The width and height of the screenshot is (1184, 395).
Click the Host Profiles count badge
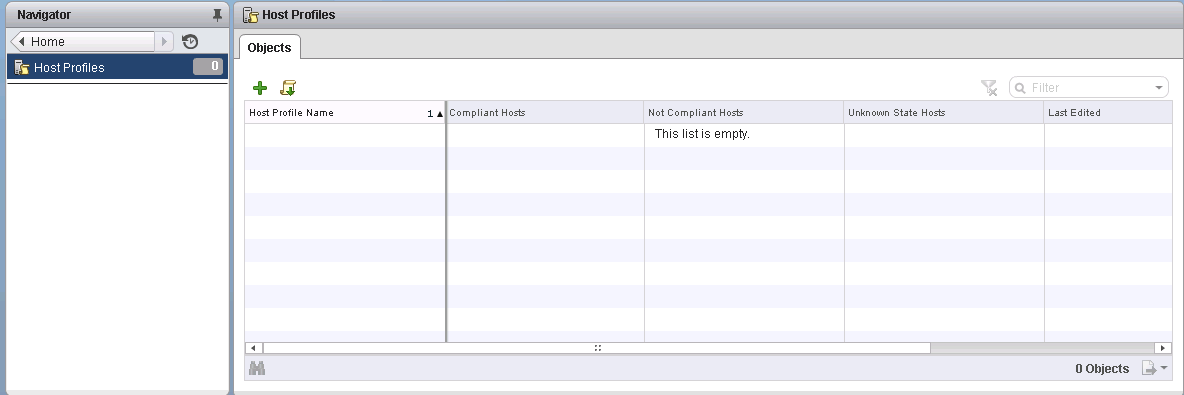click(208, 66)
